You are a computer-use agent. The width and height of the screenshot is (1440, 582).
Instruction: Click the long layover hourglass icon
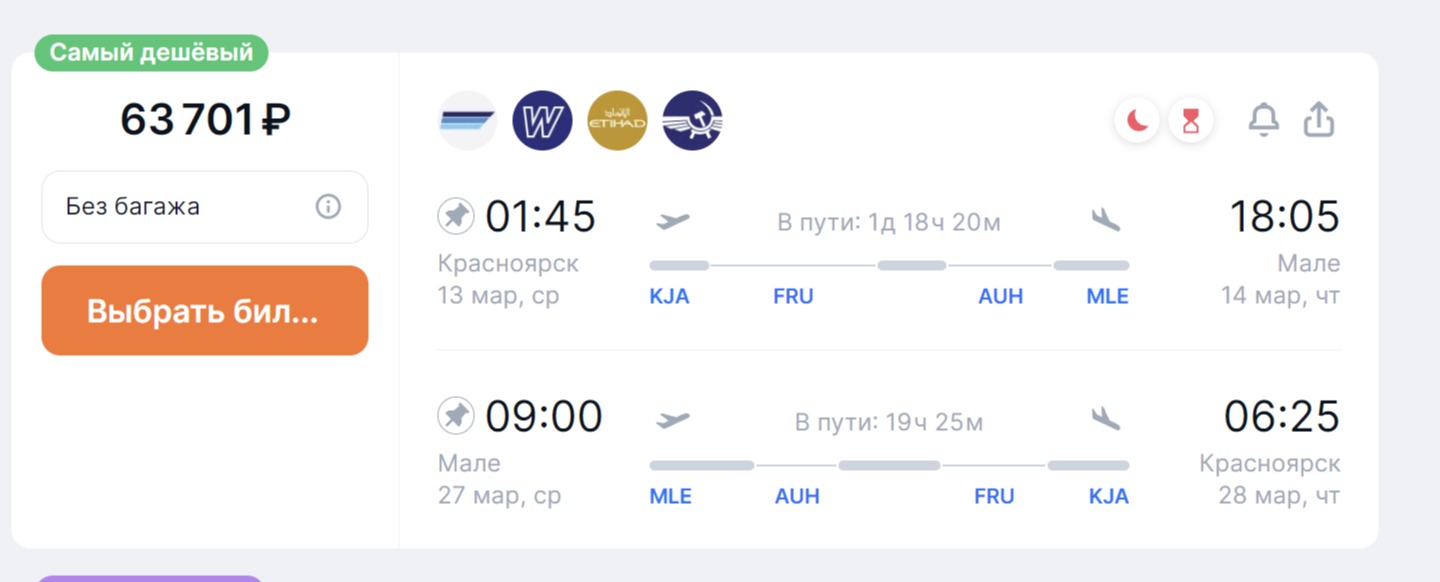(1190, 122)
